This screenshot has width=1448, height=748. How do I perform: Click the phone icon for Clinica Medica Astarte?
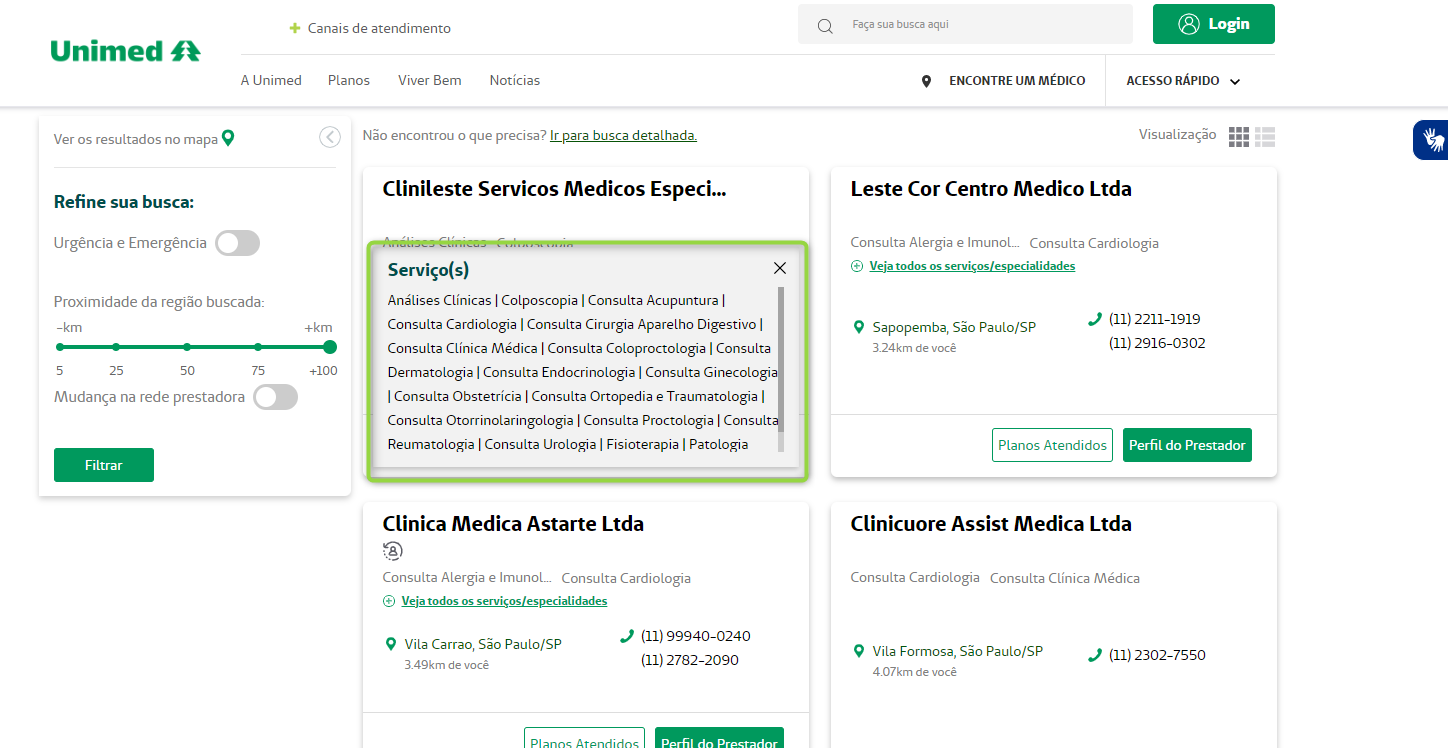(627, 636)
